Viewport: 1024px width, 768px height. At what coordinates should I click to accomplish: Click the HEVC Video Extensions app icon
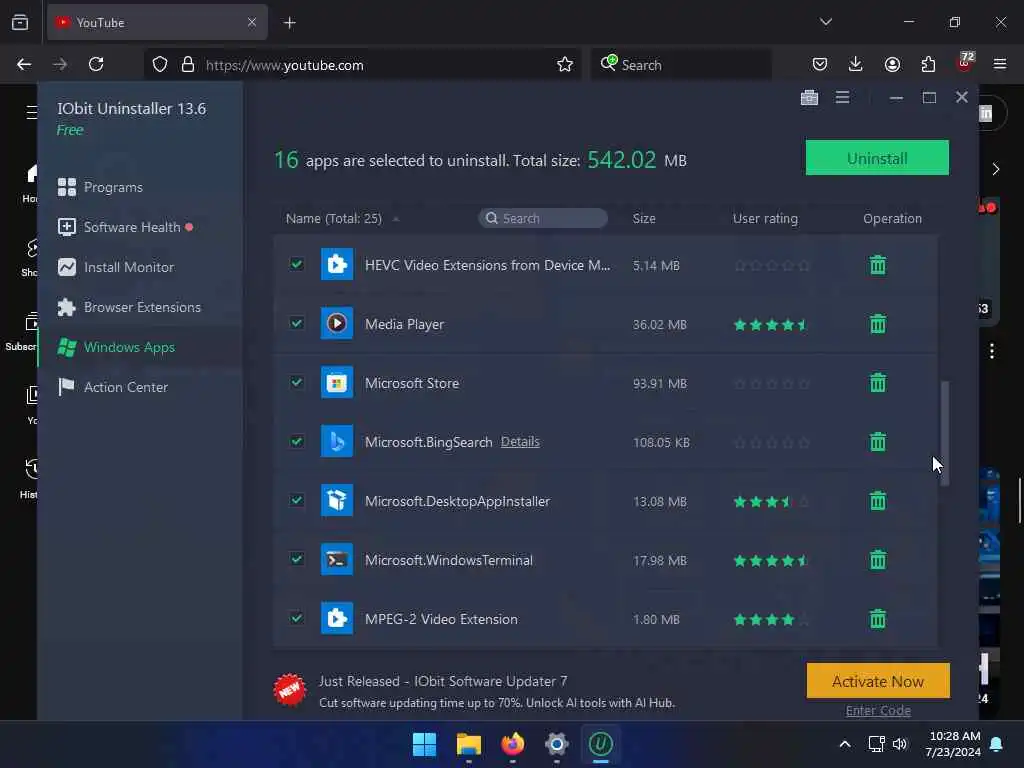(x=337, y=264)
